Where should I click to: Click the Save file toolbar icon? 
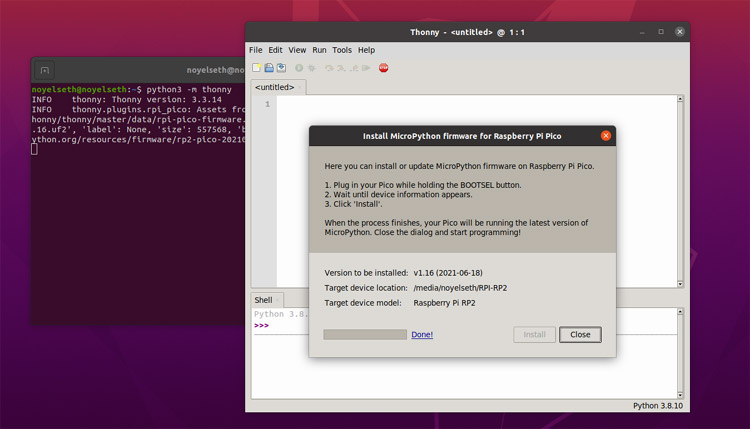(x=281, y=67)
